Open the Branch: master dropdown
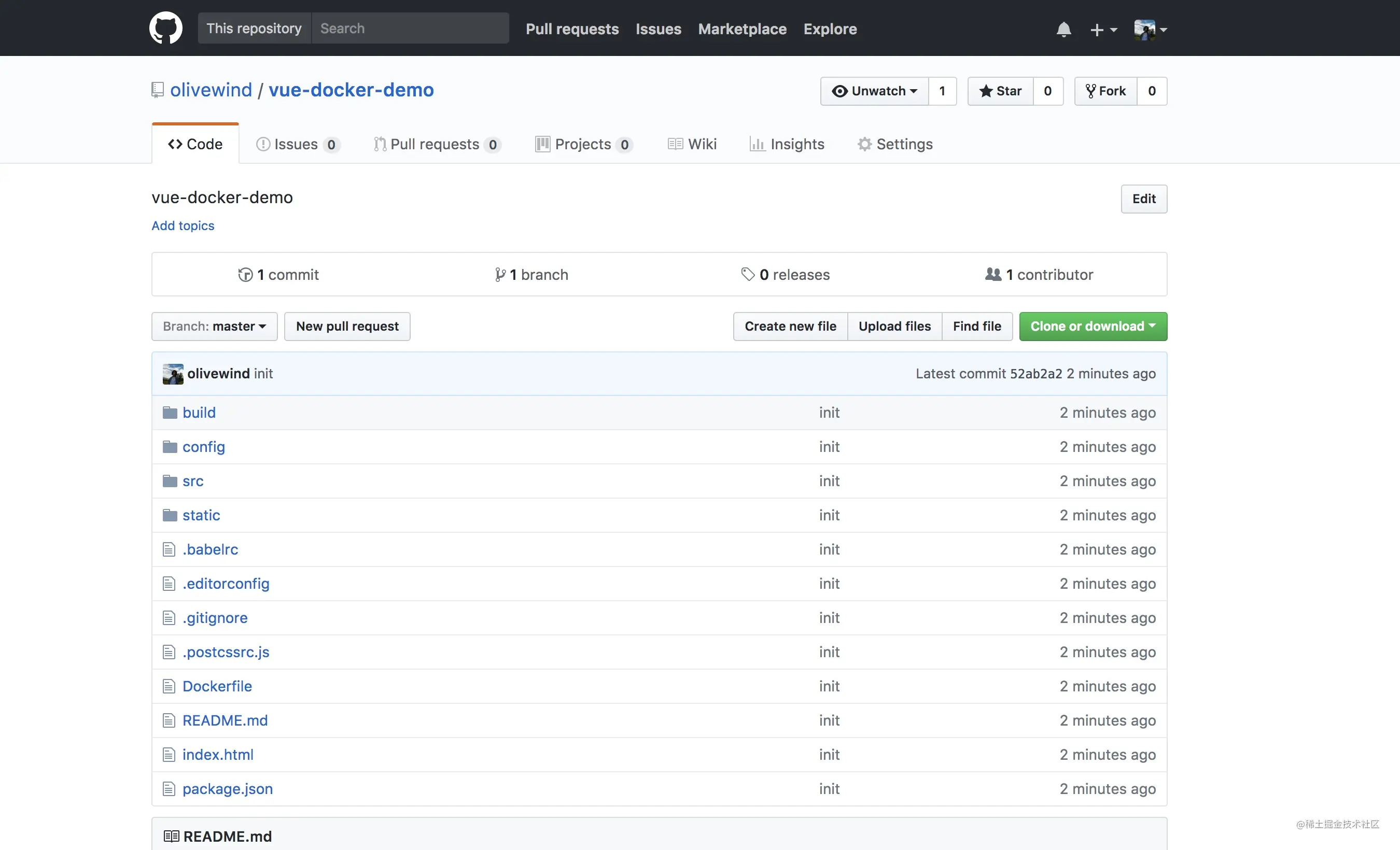This screenshot has width=1400, height=850. 214,327
